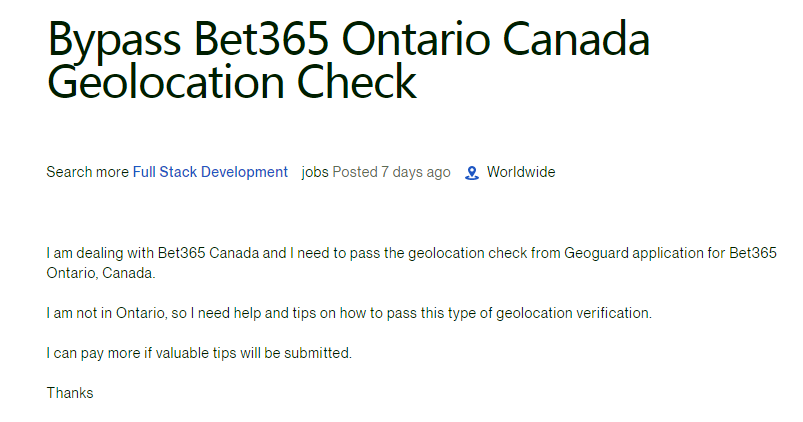
Task: Click the I can pay more sentence
Action: pyautogui.click(x=199, y=353)
